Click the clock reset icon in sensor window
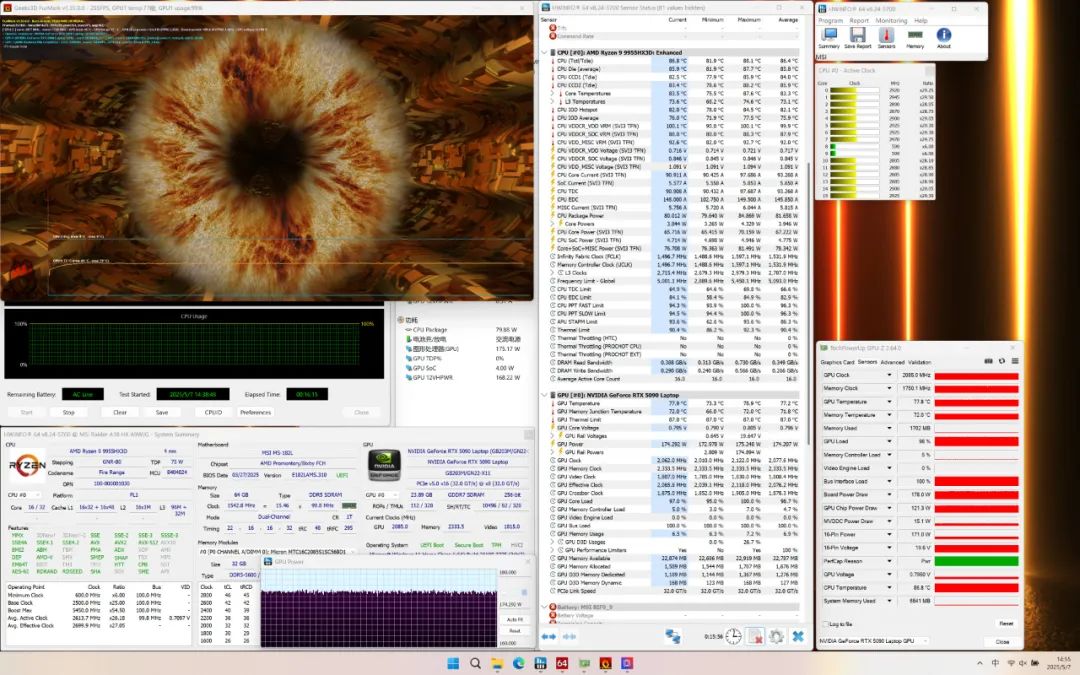The width and height of the screenshot is (1080, 675). tap(733, 636)
